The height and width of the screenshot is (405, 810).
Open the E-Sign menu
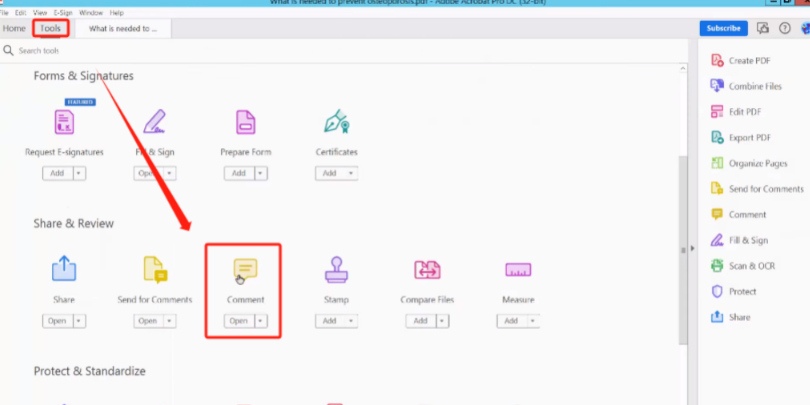click(x=64, y=12)
